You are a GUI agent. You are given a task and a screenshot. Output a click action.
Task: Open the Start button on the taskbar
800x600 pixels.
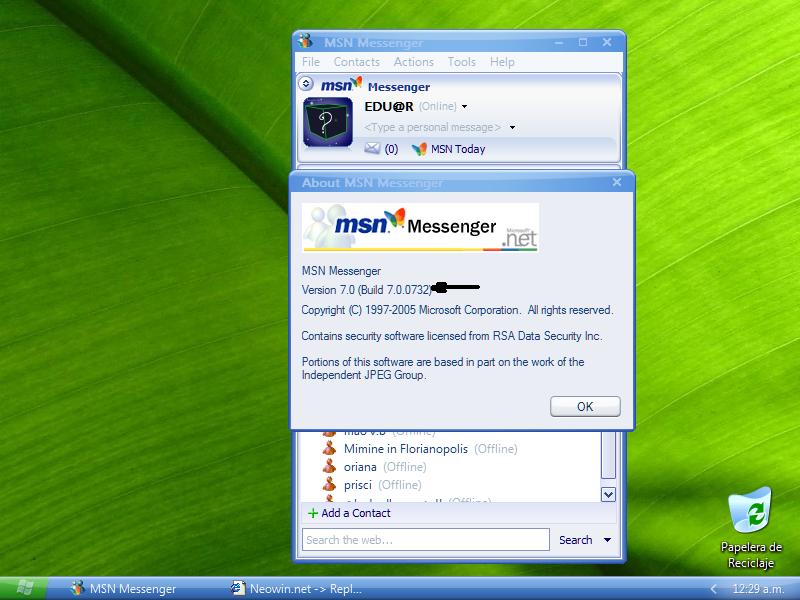(24, 588)
